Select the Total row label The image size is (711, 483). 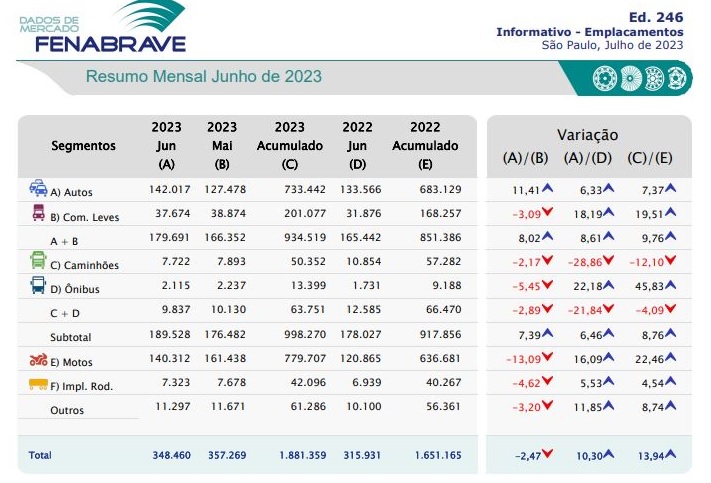(40, 455)
